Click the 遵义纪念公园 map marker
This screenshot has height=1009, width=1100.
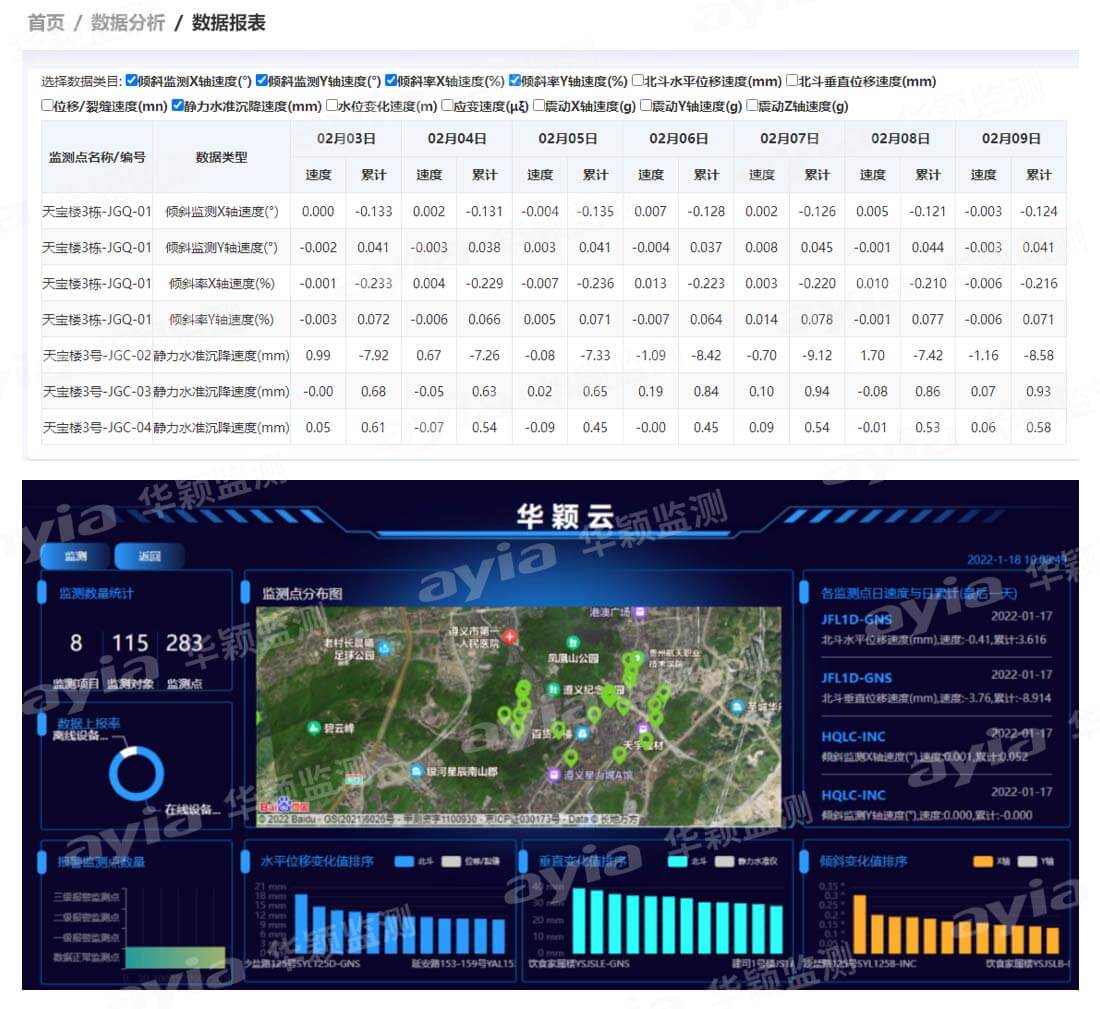pos(553,688)
